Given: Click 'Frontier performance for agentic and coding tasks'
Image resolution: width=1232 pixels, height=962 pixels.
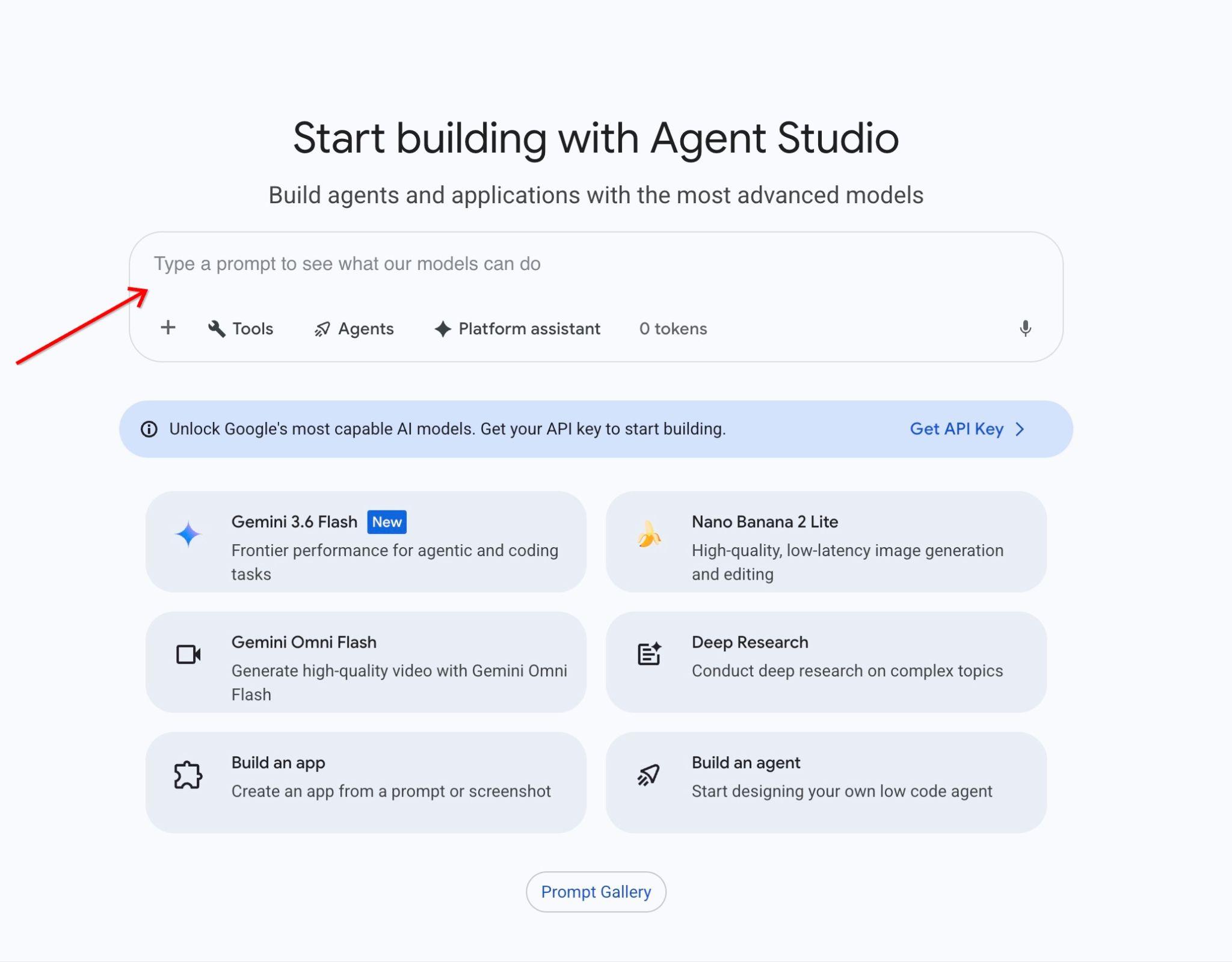Looking at the screenshot, I should (x=395, y=562).
